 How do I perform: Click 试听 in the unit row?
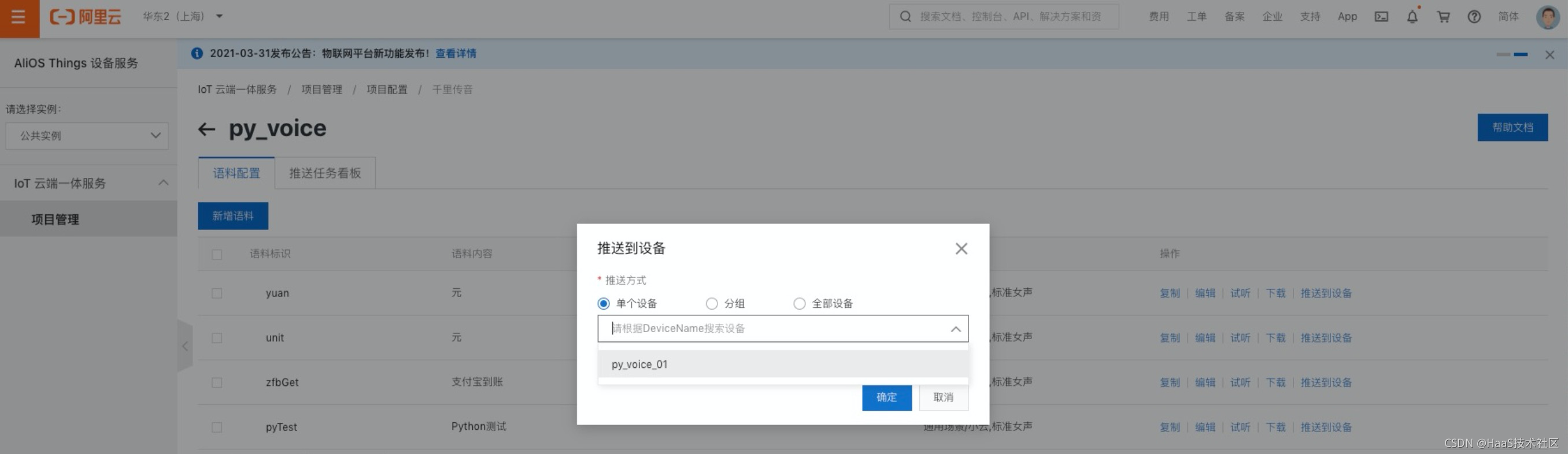click(x=1240, y=338)
